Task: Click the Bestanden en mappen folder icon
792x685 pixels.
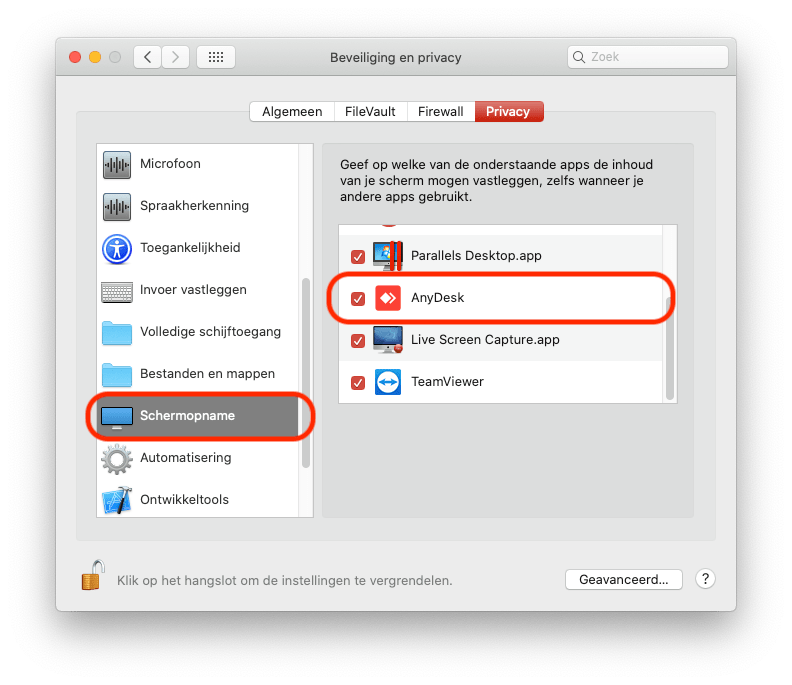Action: point(117,375)
